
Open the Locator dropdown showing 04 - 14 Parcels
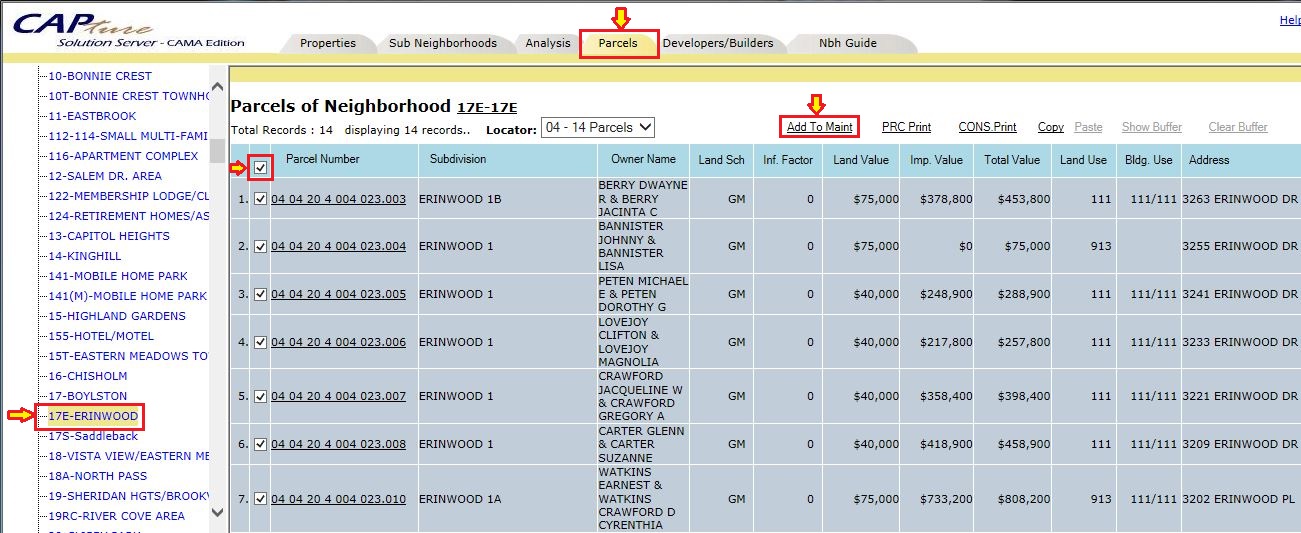click(597, 127)
